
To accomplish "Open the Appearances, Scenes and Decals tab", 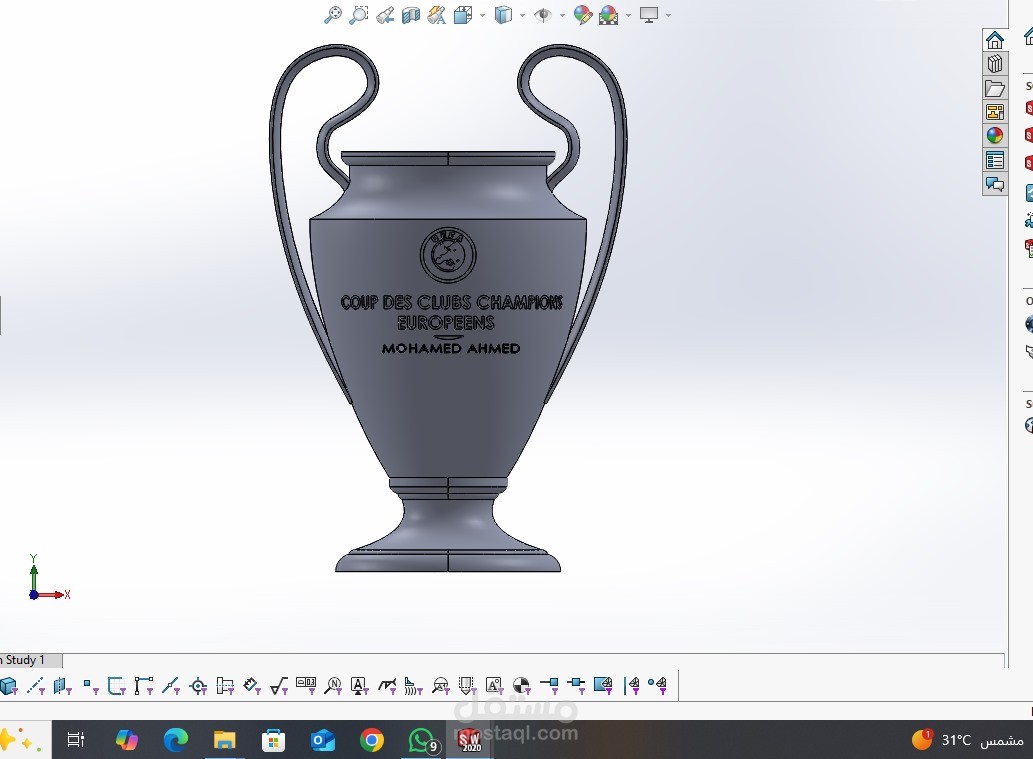I will pyautogui.click(x=995, y=136).
